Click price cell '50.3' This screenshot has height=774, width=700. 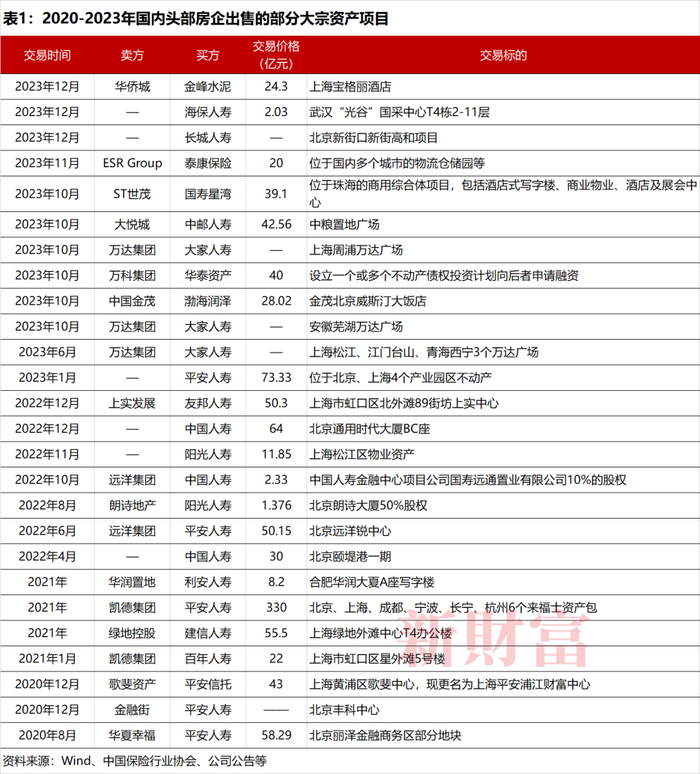[276, 403]
